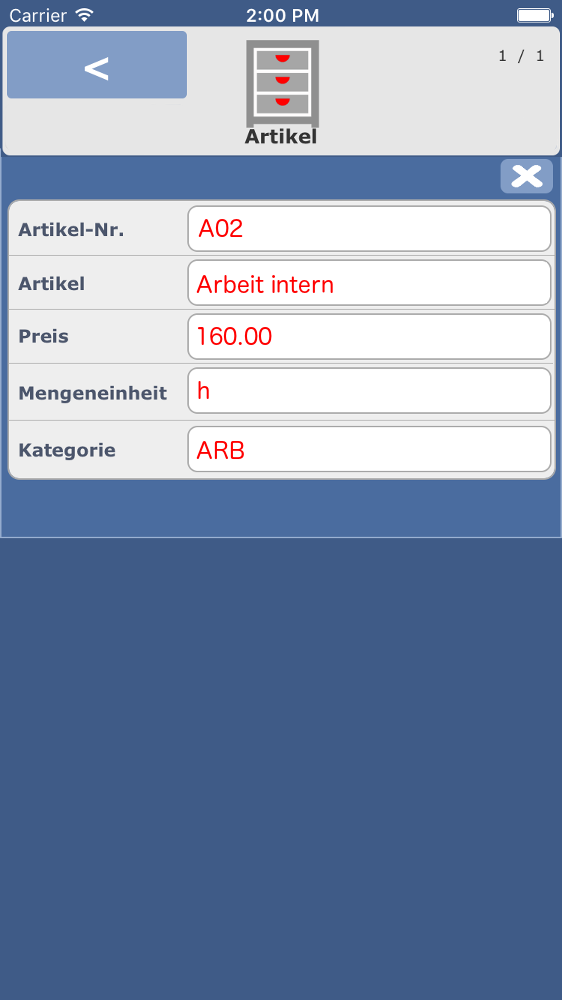The height and width of the screenshot is (1000, 562).
Task: Tap the Wi-Fi status bar icon
Action: tap(84, 14)
